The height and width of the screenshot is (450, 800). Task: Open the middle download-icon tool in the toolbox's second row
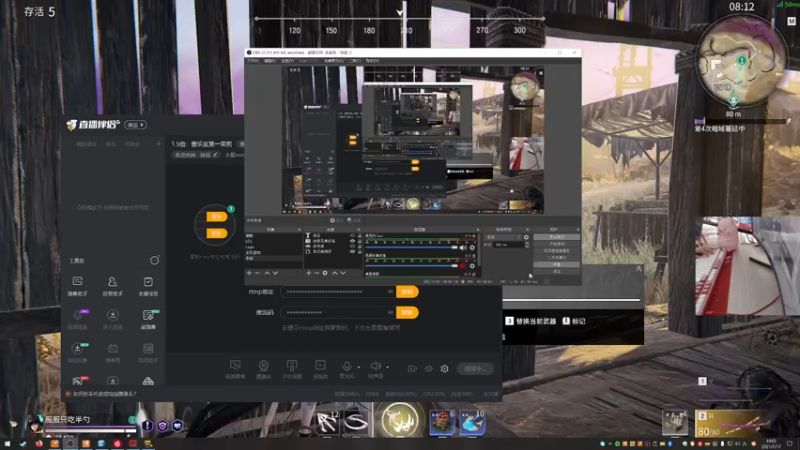point(112,315)
